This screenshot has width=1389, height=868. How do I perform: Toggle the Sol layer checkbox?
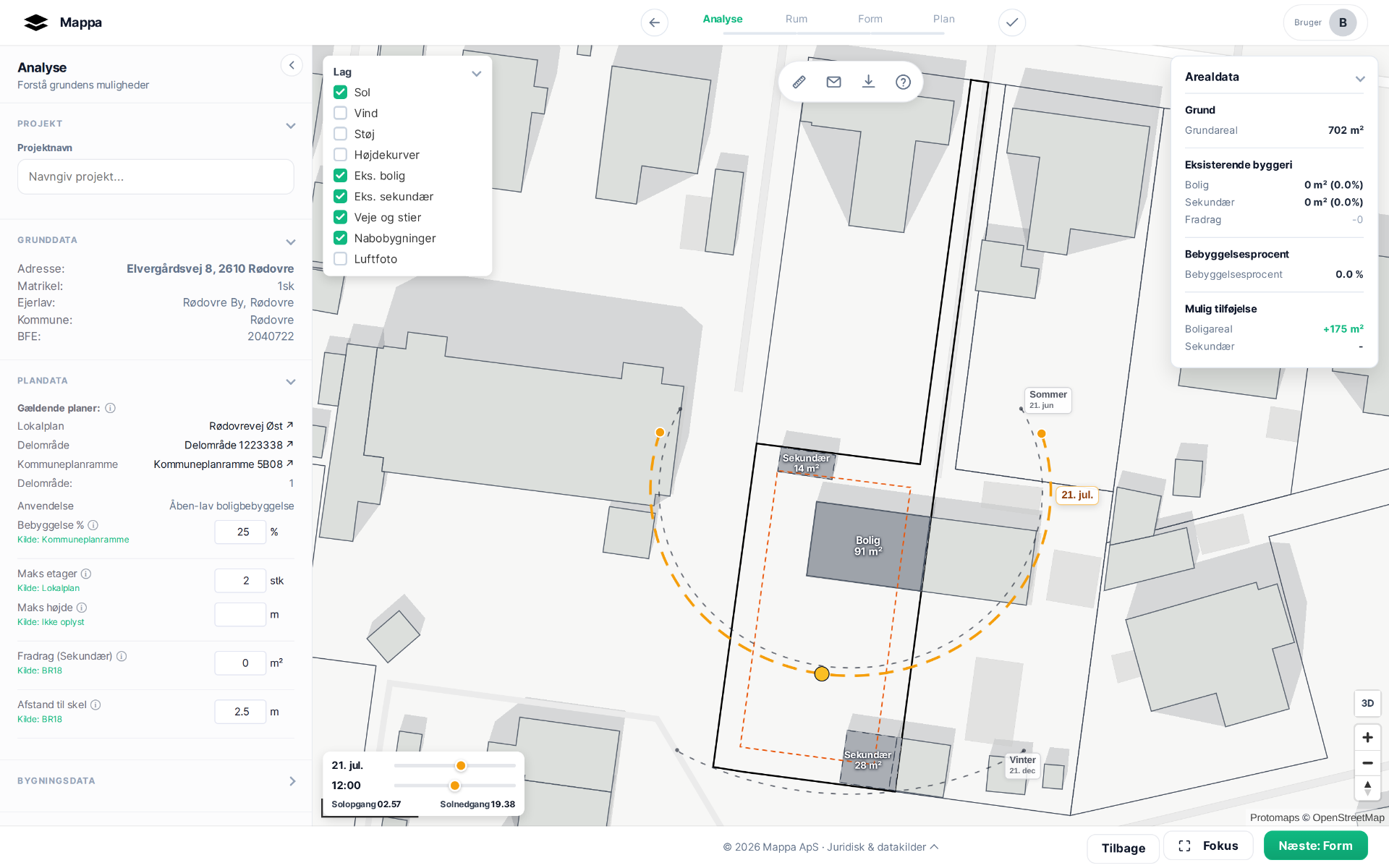click(340, 92)
